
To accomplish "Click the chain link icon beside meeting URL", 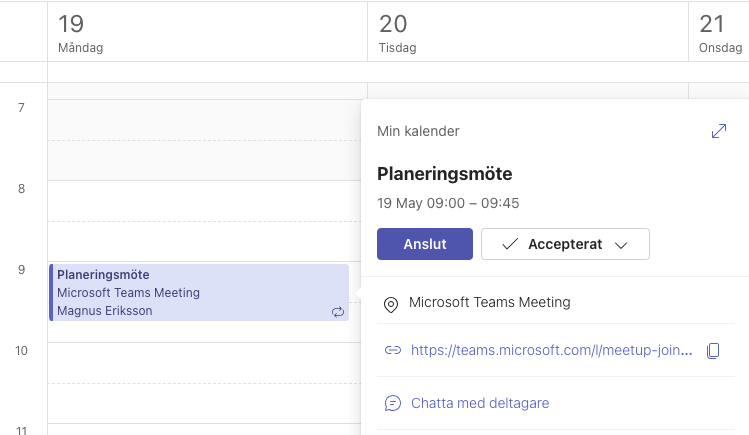I will point(393,350).
